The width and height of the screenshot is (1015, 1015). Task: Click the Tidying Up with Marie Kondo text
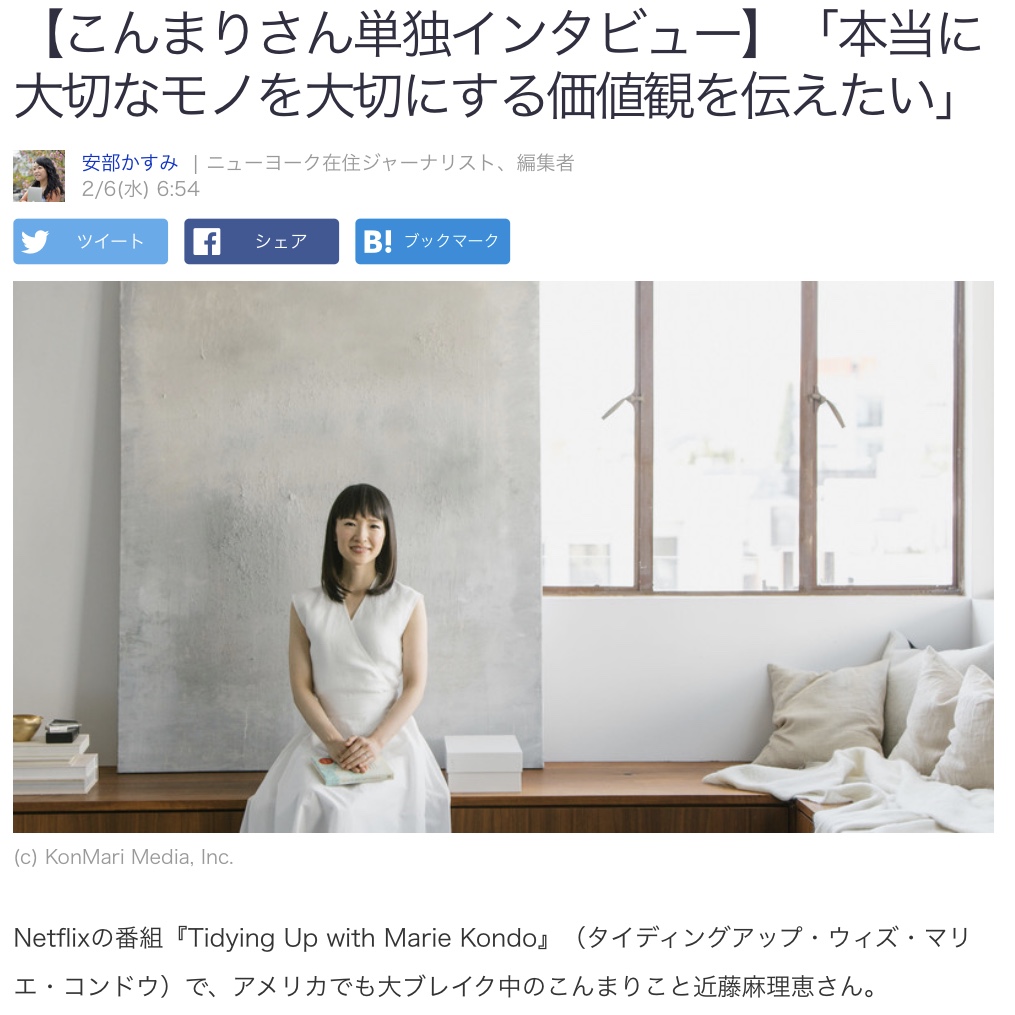pyautogui.click(x=362, y=938)
